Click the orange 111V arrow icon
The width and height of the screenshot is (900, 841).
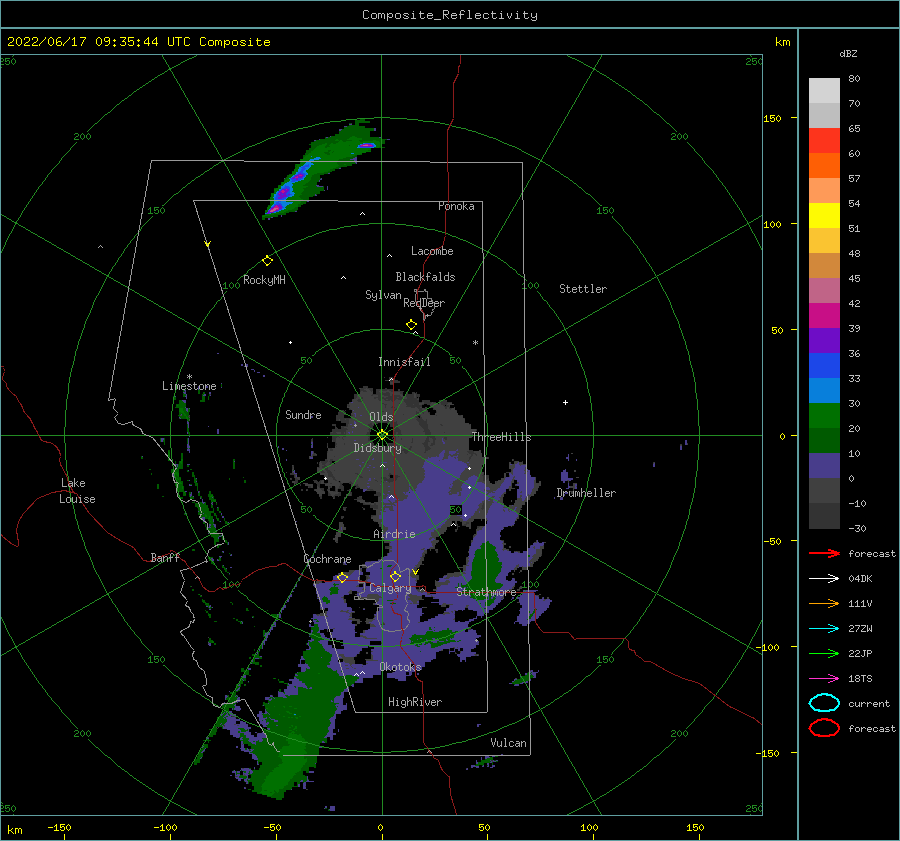coord(824,603)
